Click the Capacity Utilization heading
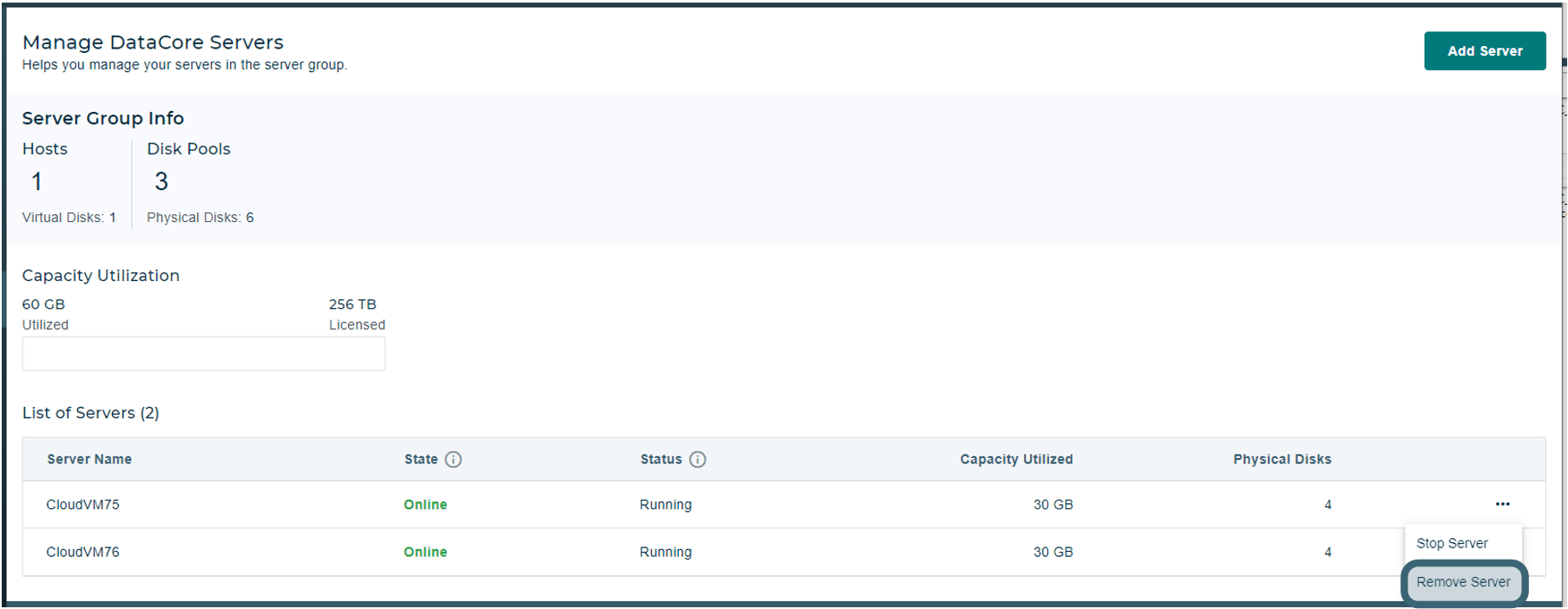This screenshot has height=609, width=1568. click(101, 276)
